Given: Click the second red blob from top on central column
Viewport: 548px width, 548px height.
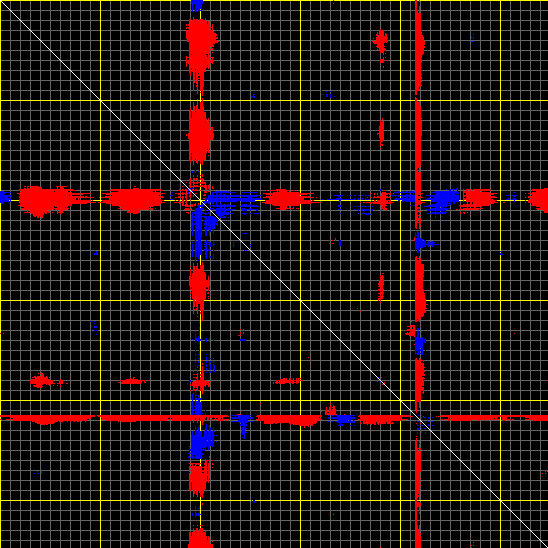Looking at the screenshot, I should coord(201,133).
